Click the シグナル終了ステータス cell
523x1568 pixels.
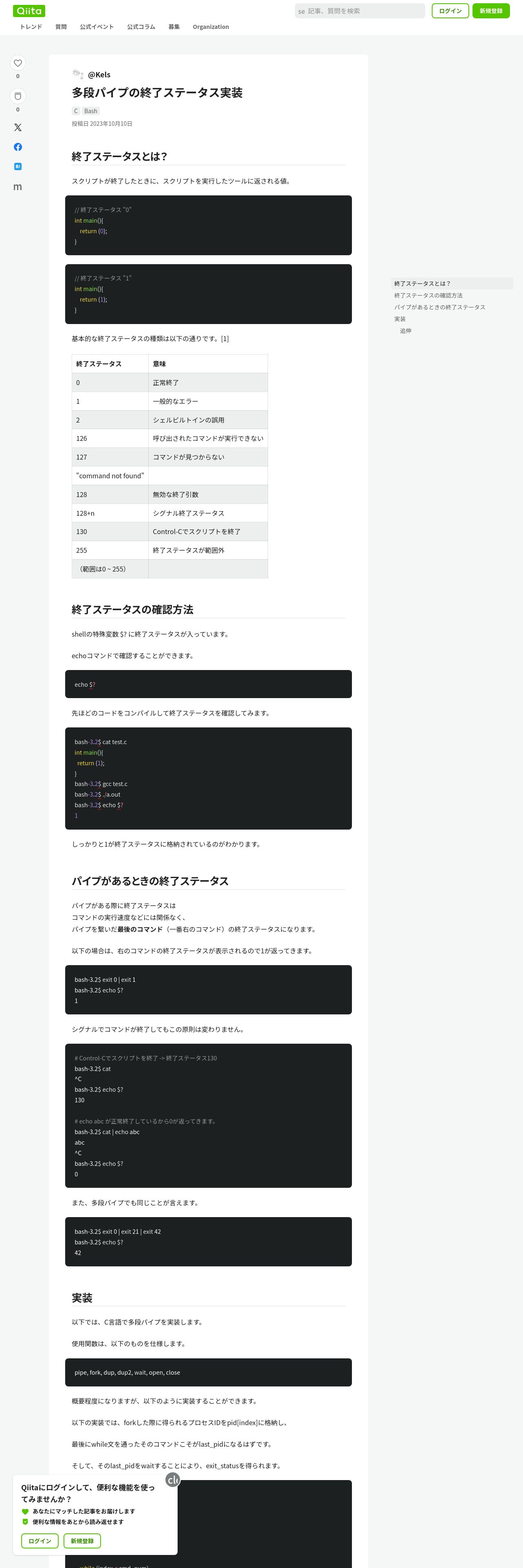(208, 513)
